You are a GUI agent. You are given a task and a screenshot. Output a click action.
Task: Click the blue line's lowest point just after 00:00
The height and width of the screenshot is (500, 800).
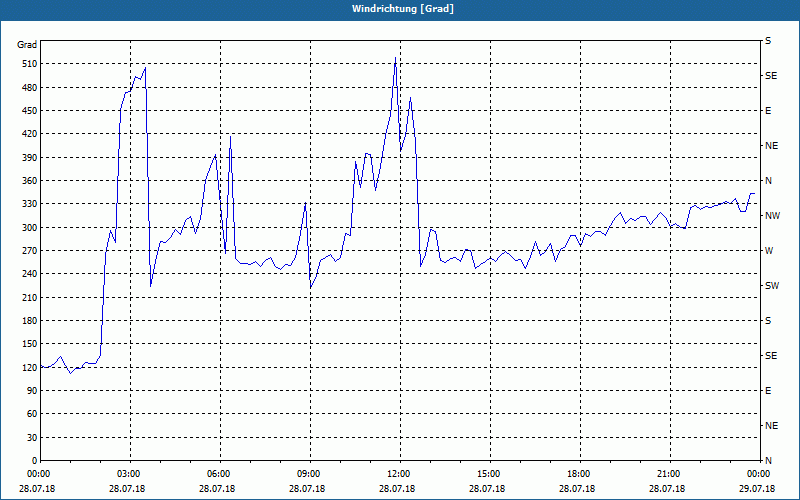pyautogui.click(x=69, y=372)
